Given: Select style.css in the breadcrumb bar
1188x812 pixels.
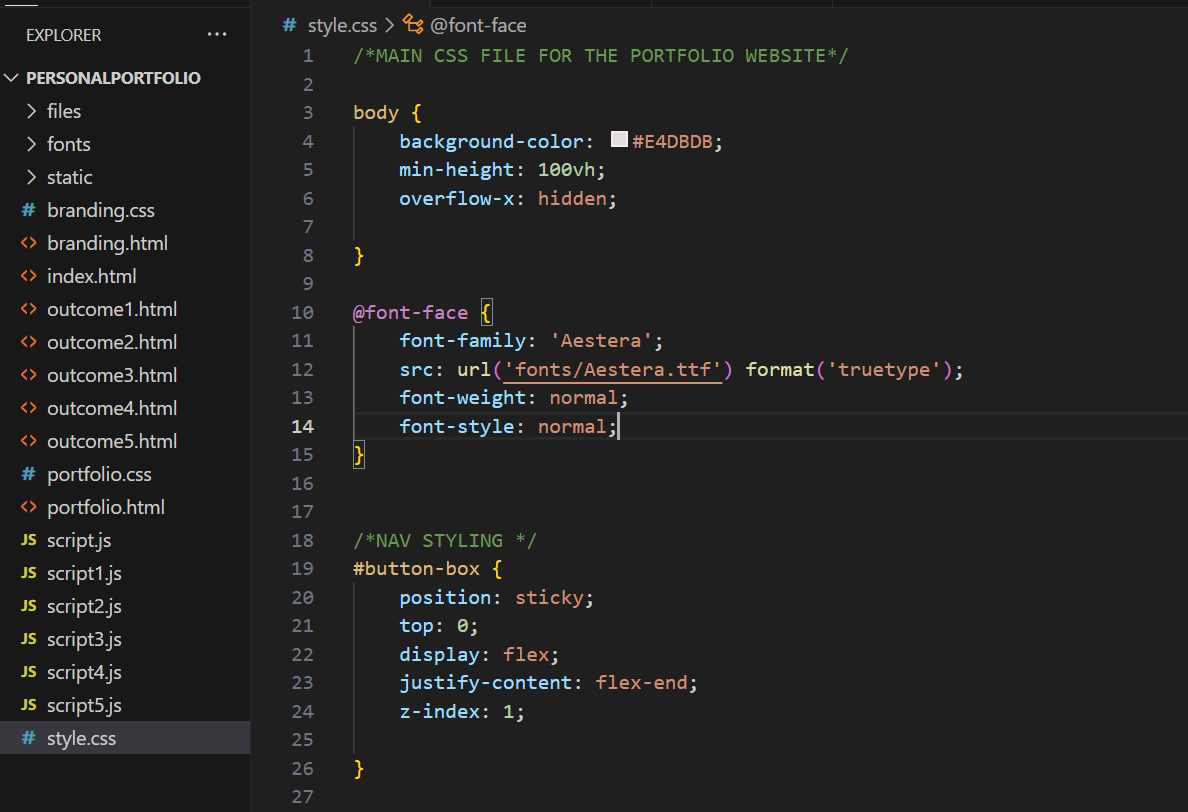Looking at the screenshot, I should (x=340, y=25).
